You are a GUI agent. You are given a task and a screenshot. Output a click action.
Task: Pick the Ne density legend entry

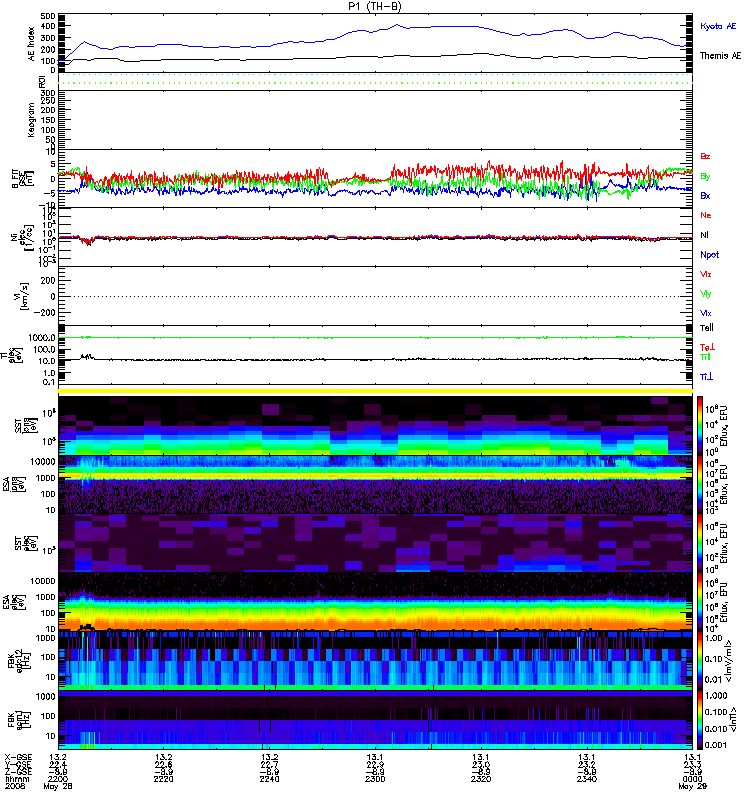tap(705, 216)
